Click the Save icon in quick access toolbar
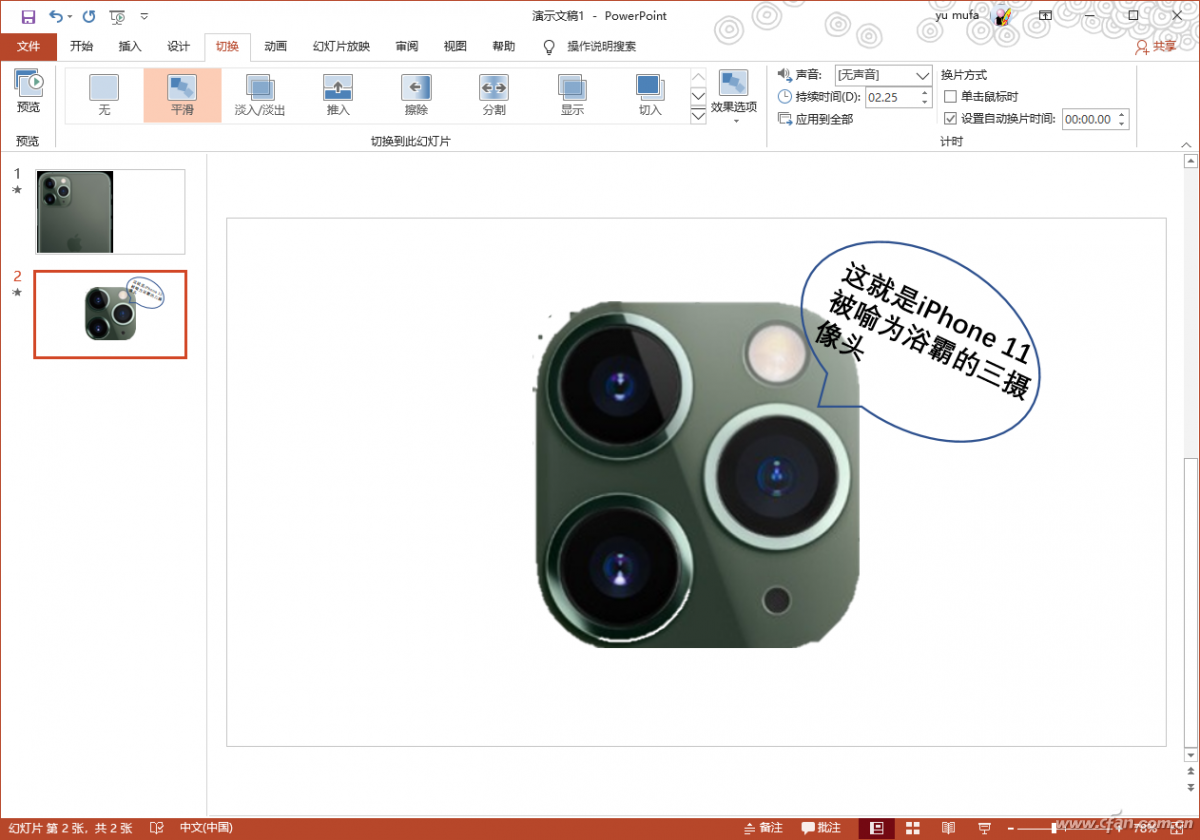 coord(28,16)
